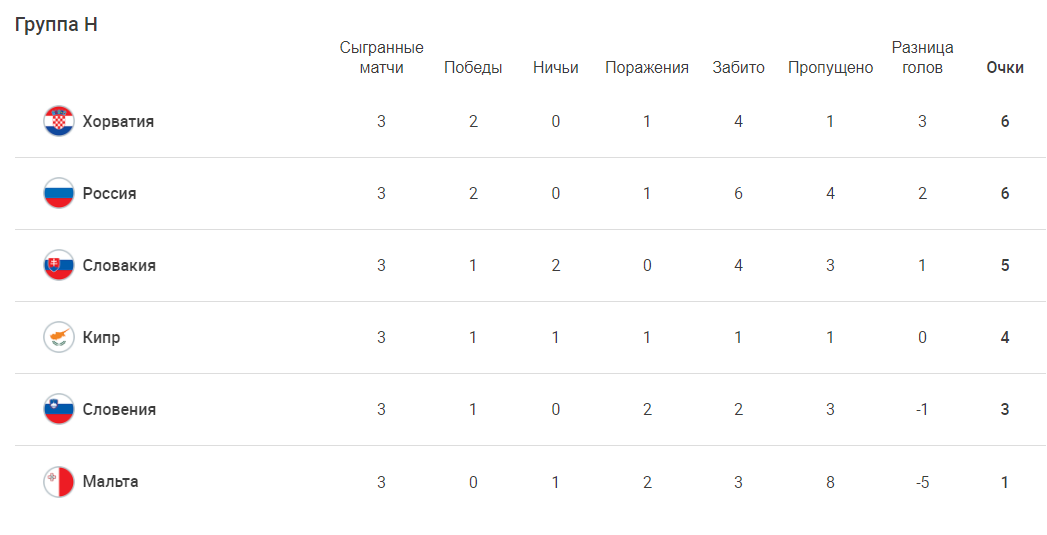Open the Словения team link
The image size is (1047, 535).
tap(119, 409)
